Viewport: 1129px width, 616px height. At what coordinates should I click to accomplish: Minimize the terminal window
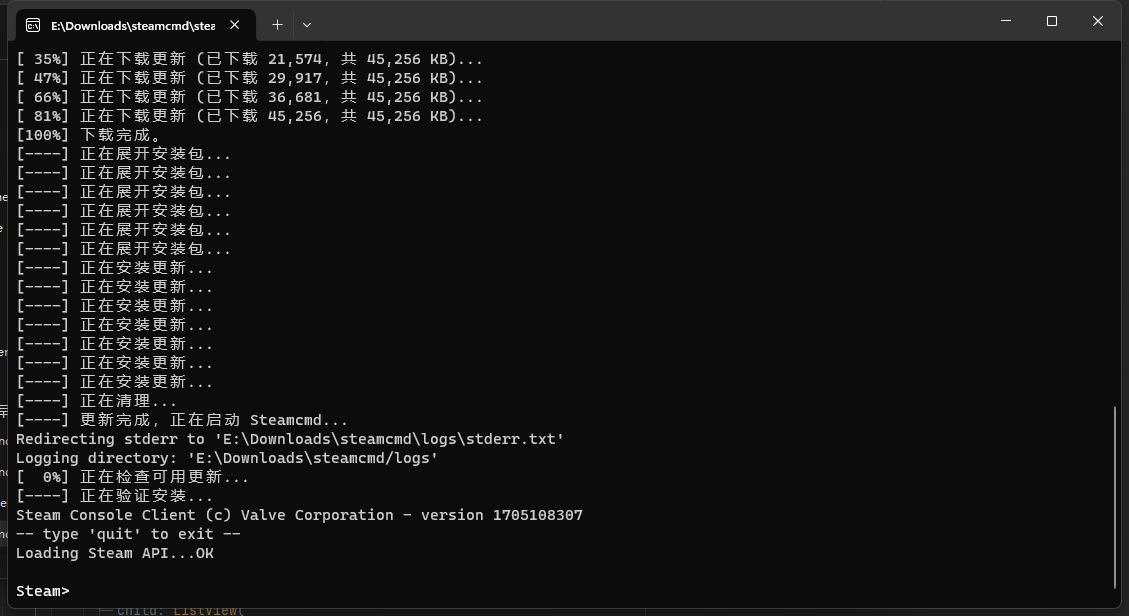(x=1005, y=21)
